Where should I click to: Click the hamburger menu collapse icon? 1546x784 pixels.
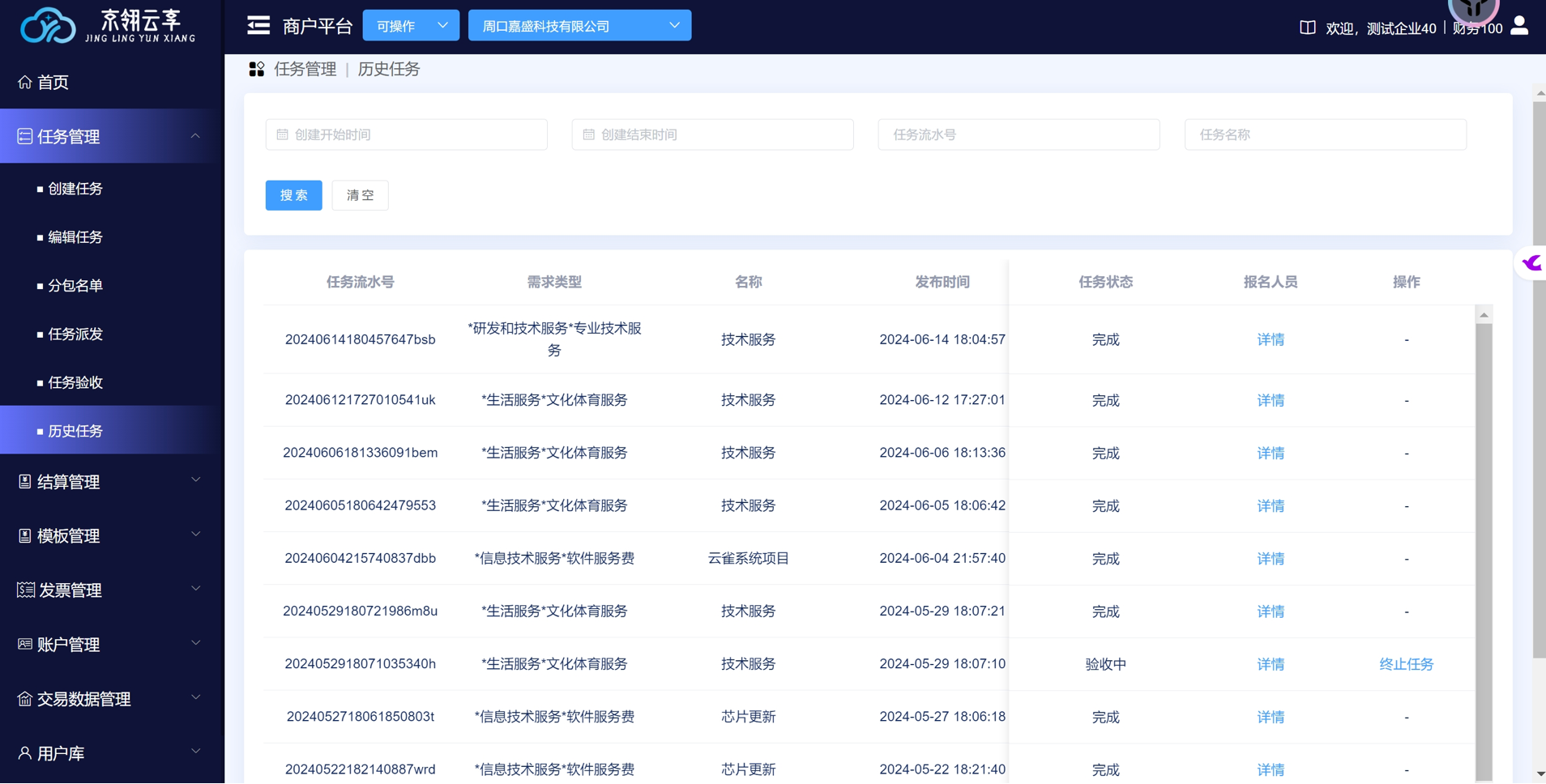(x=258, y=26)
